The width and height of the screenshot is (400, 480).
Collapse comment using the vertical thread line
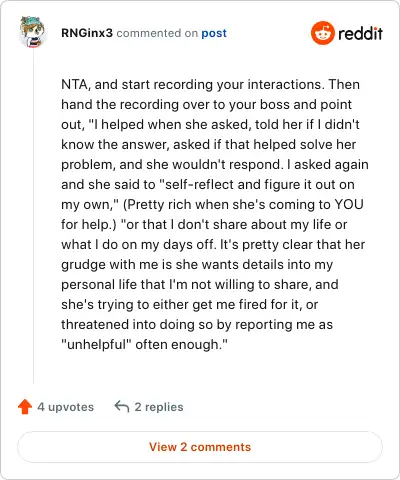33,217
